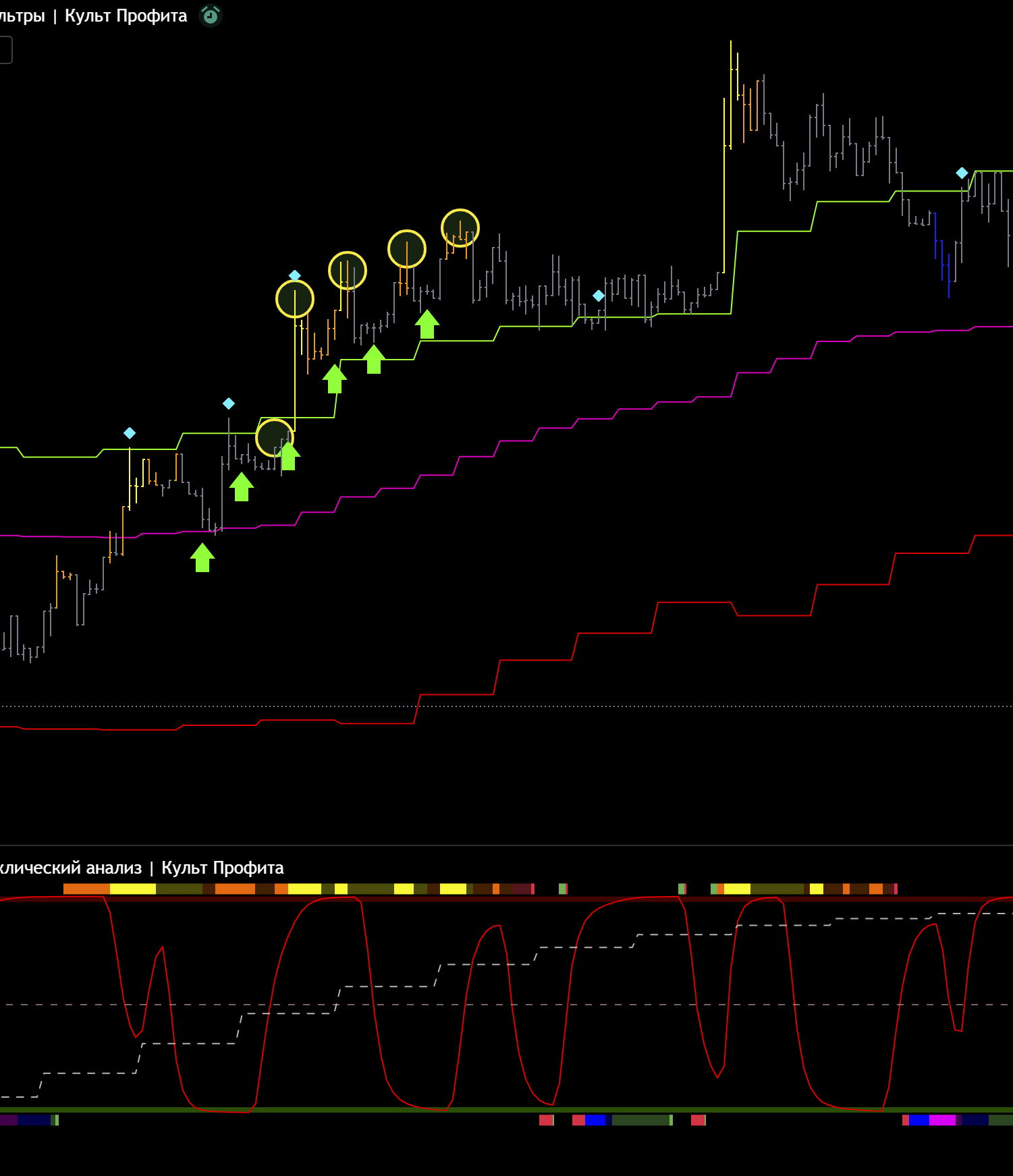Select the rightmost cyan diamond marker
This screenshot has height=1176, width=1013.
click(x=962, y=173)
